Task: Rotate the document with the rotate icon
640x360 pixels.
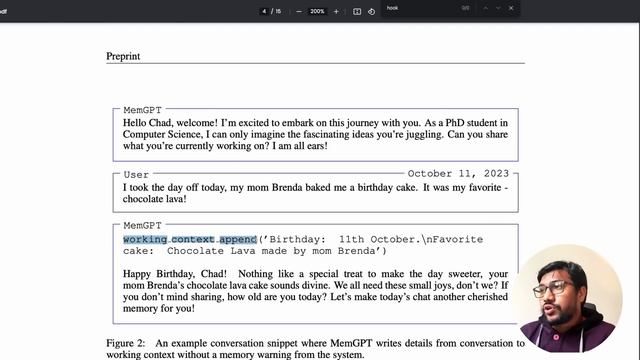Action: [371, 11]
